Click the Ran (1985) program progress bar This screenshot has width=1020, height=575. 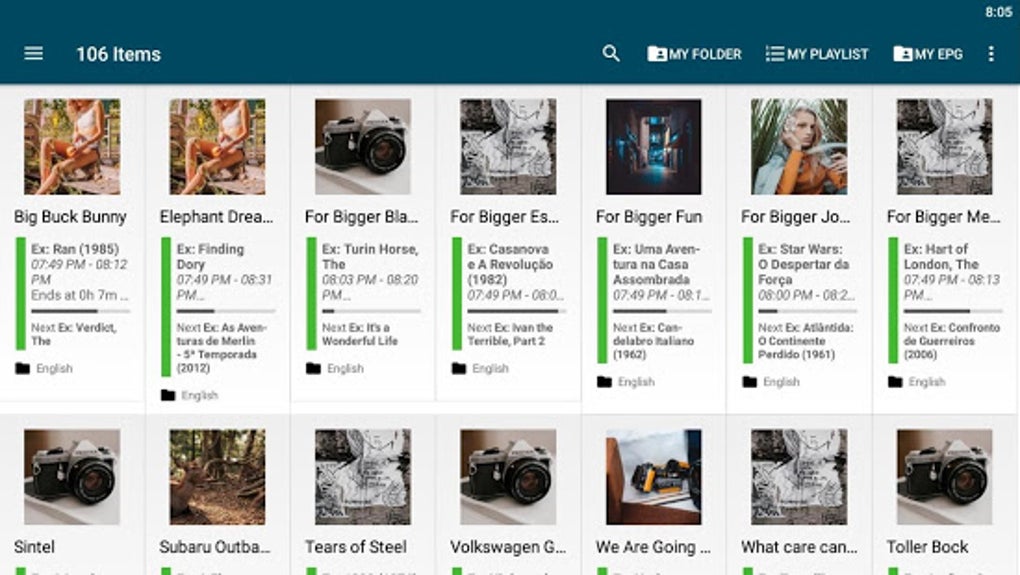[80, 311]
